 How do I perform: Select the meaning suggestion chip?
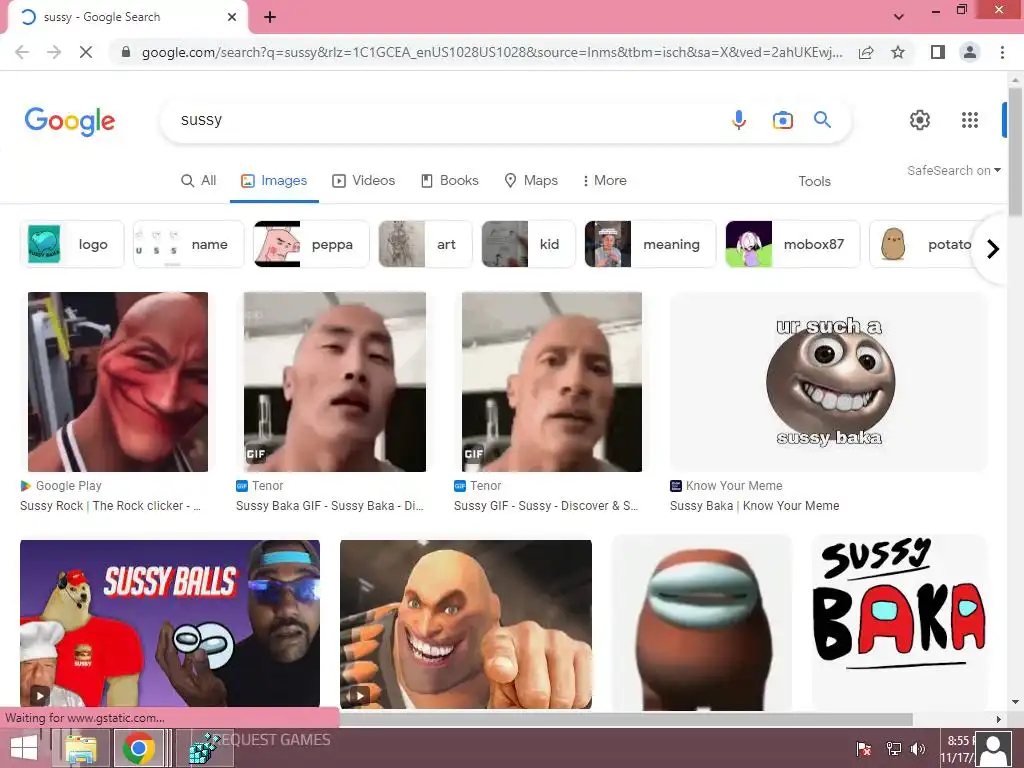pos(650,244)
